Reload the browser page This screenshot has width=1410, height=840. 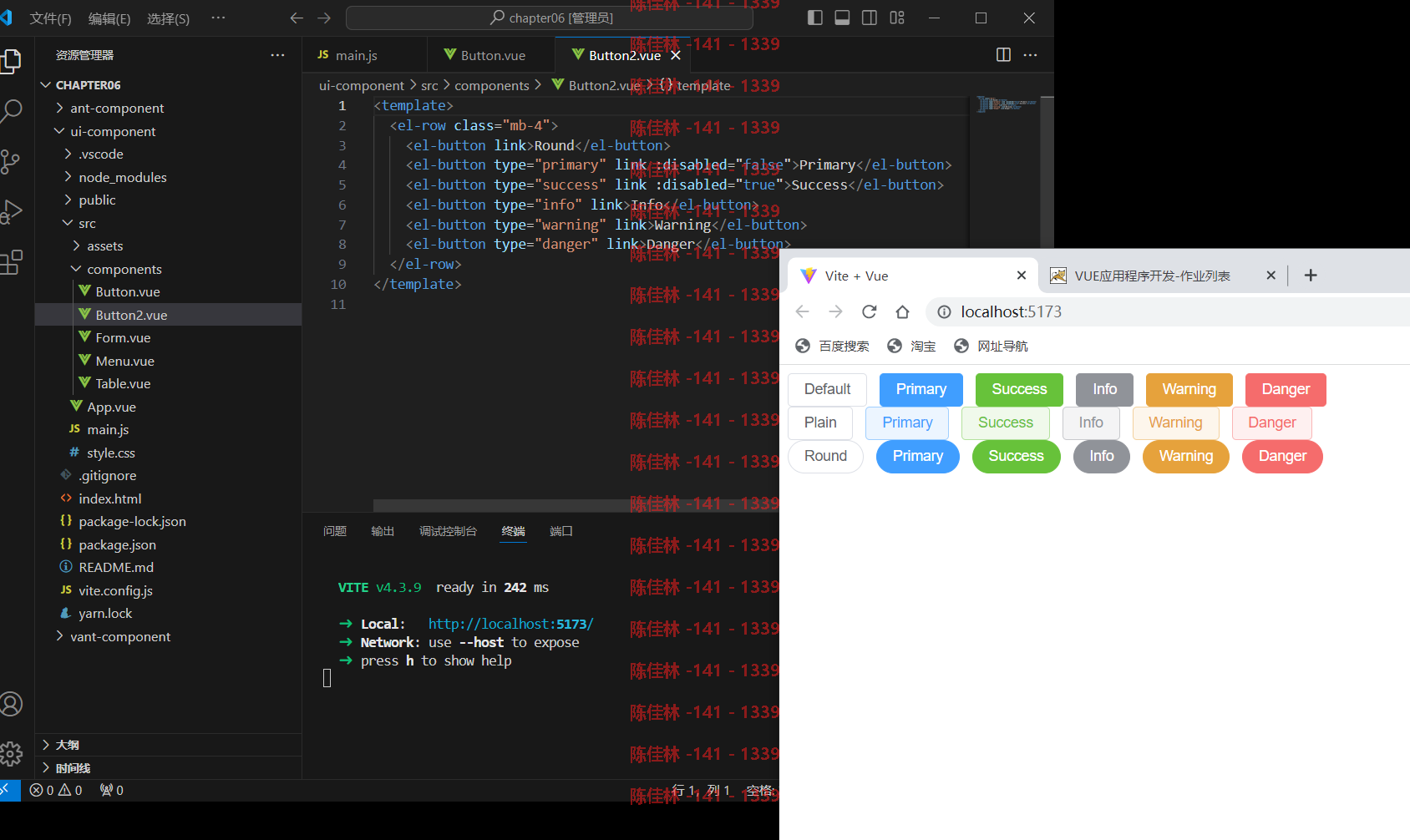[x=869, y=311]
